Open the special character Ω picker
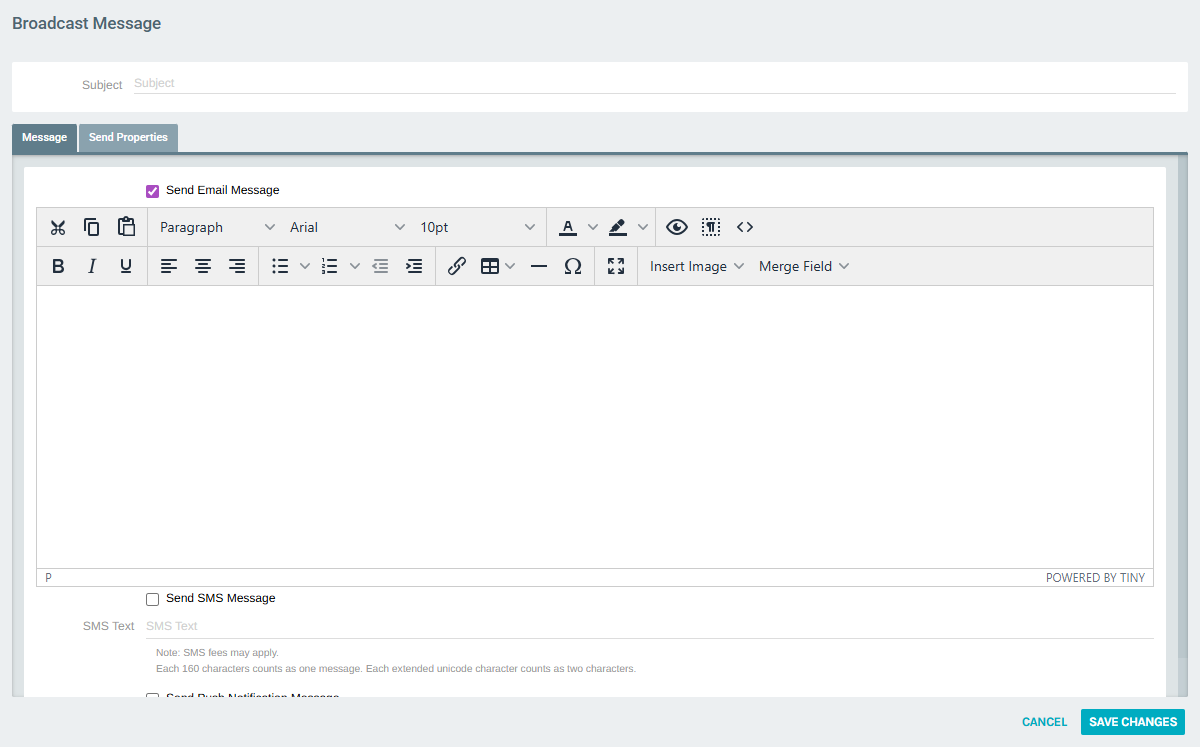This screenshot has width=1200, height=747. tap(573, 266)
